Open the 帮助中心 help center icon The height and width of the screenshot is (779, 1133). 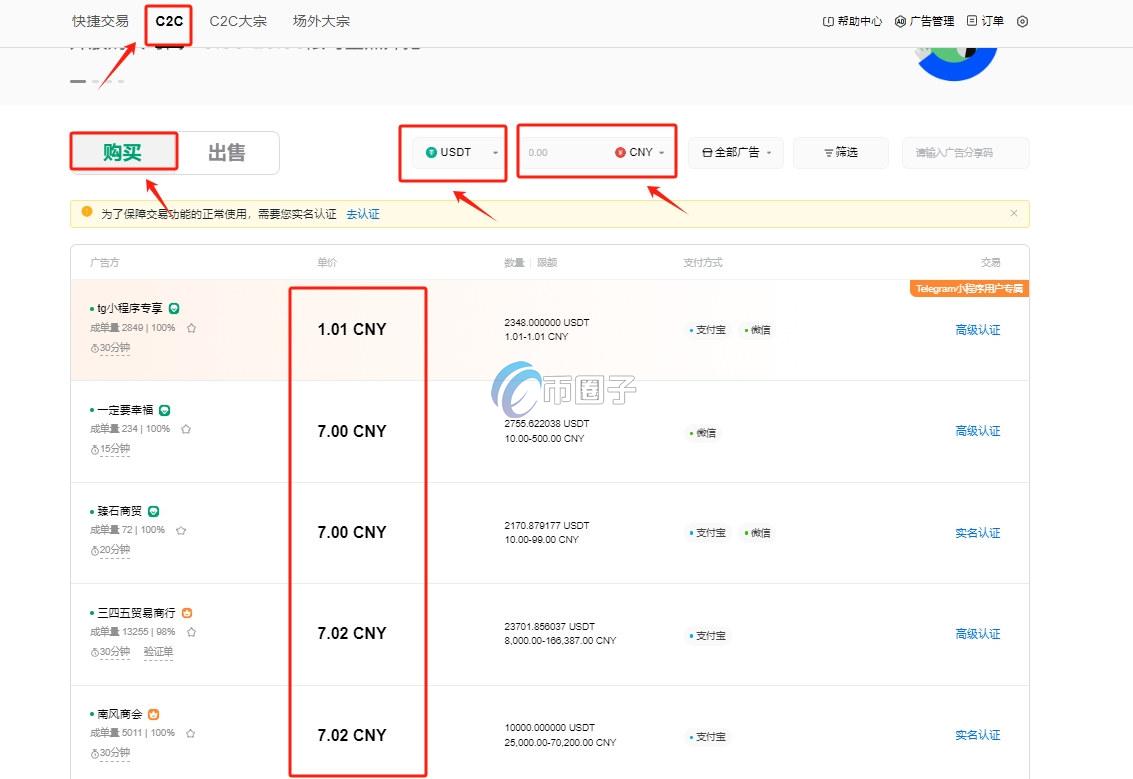826,20
